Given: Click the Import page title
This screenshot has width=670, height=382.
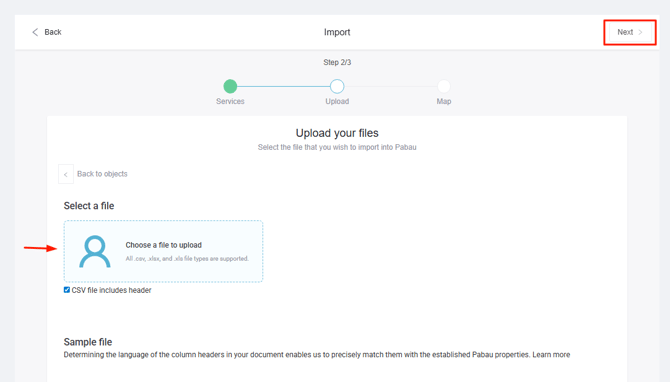Looking at the screenshot, I should 337,32.
